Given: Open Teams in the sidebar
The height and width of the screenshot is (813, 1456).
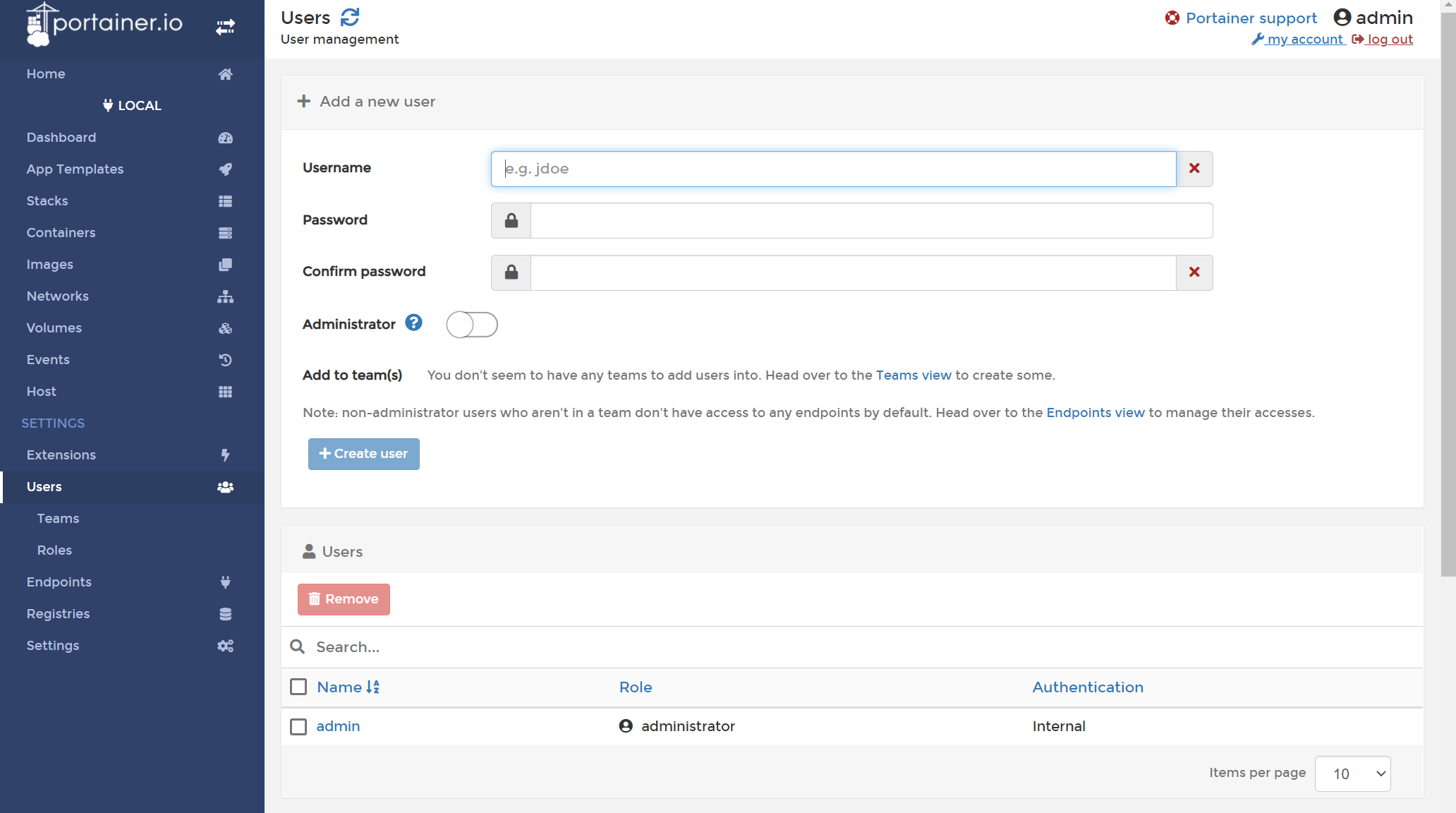Looking at the screenshot, I should [58, 518].
